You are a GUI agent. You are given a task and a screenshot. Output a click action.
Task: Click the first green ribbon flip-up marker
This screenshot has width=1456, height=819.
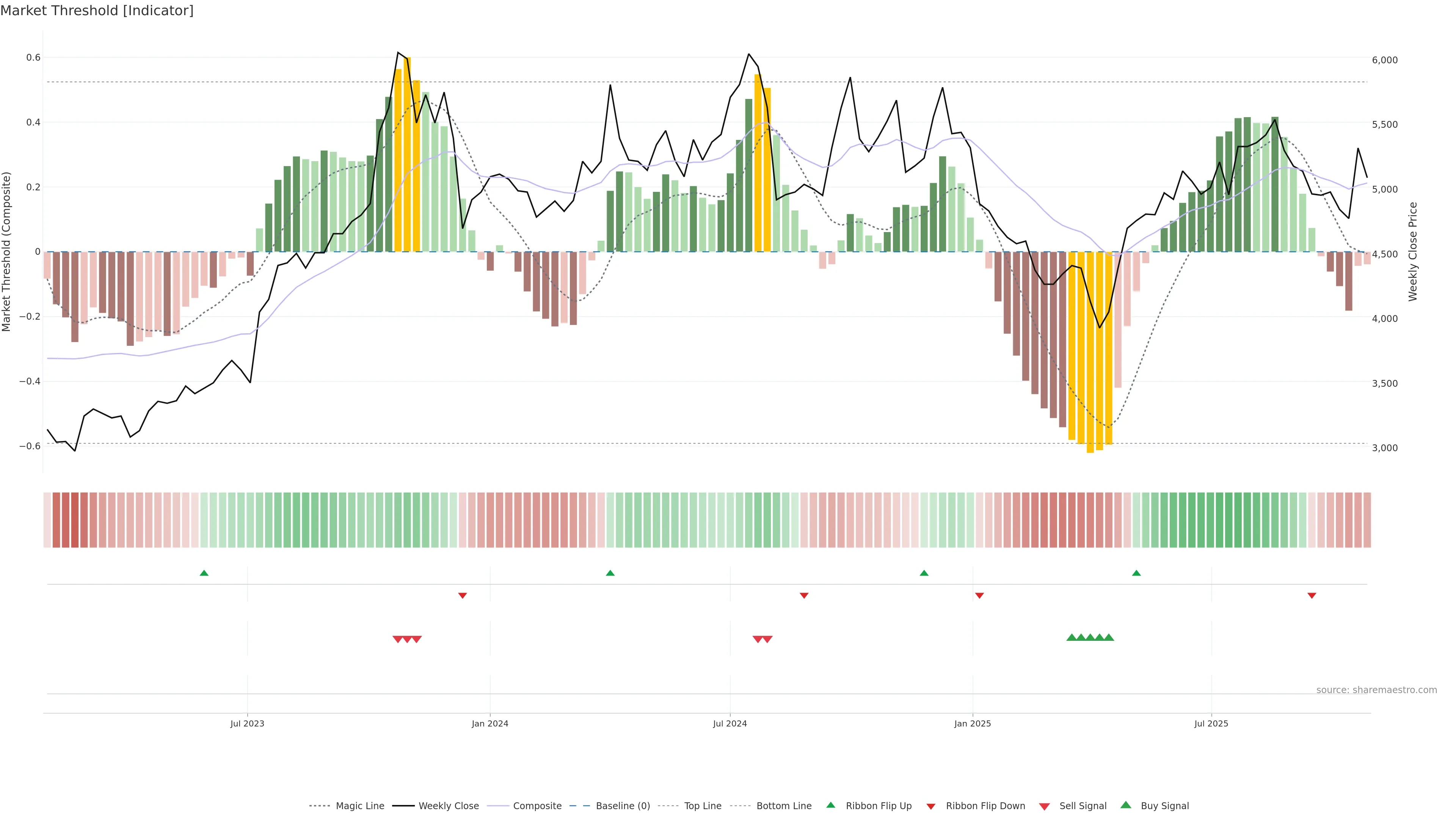click(204, 573)
